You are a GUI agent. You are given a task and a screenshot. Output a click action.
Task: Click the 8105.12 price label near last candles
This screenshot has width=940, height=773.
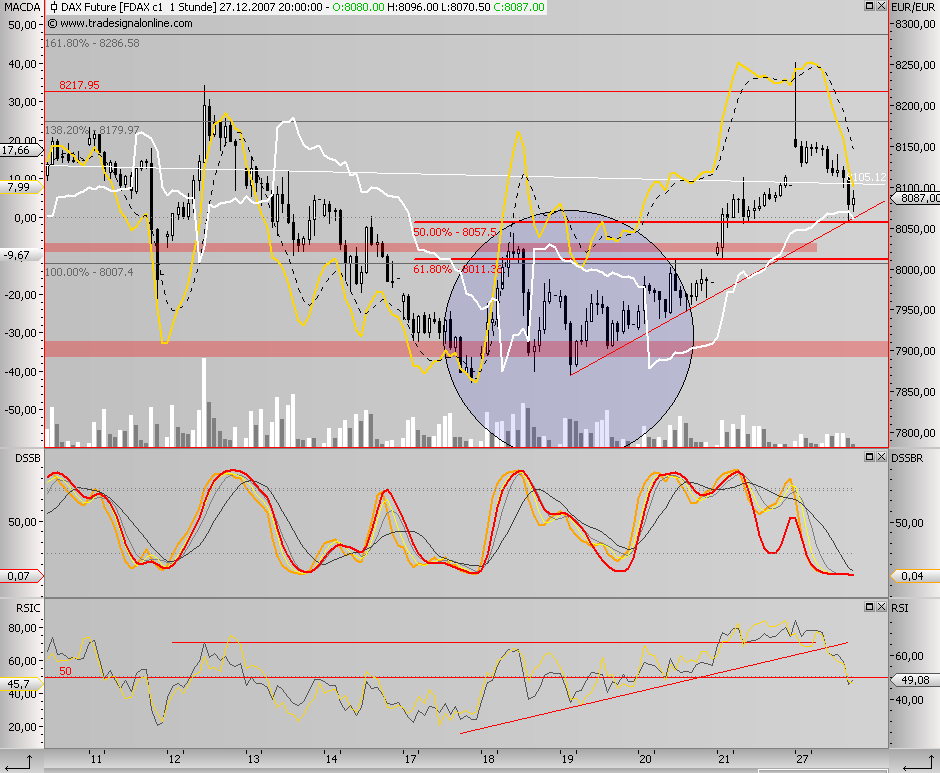(867, 177)
